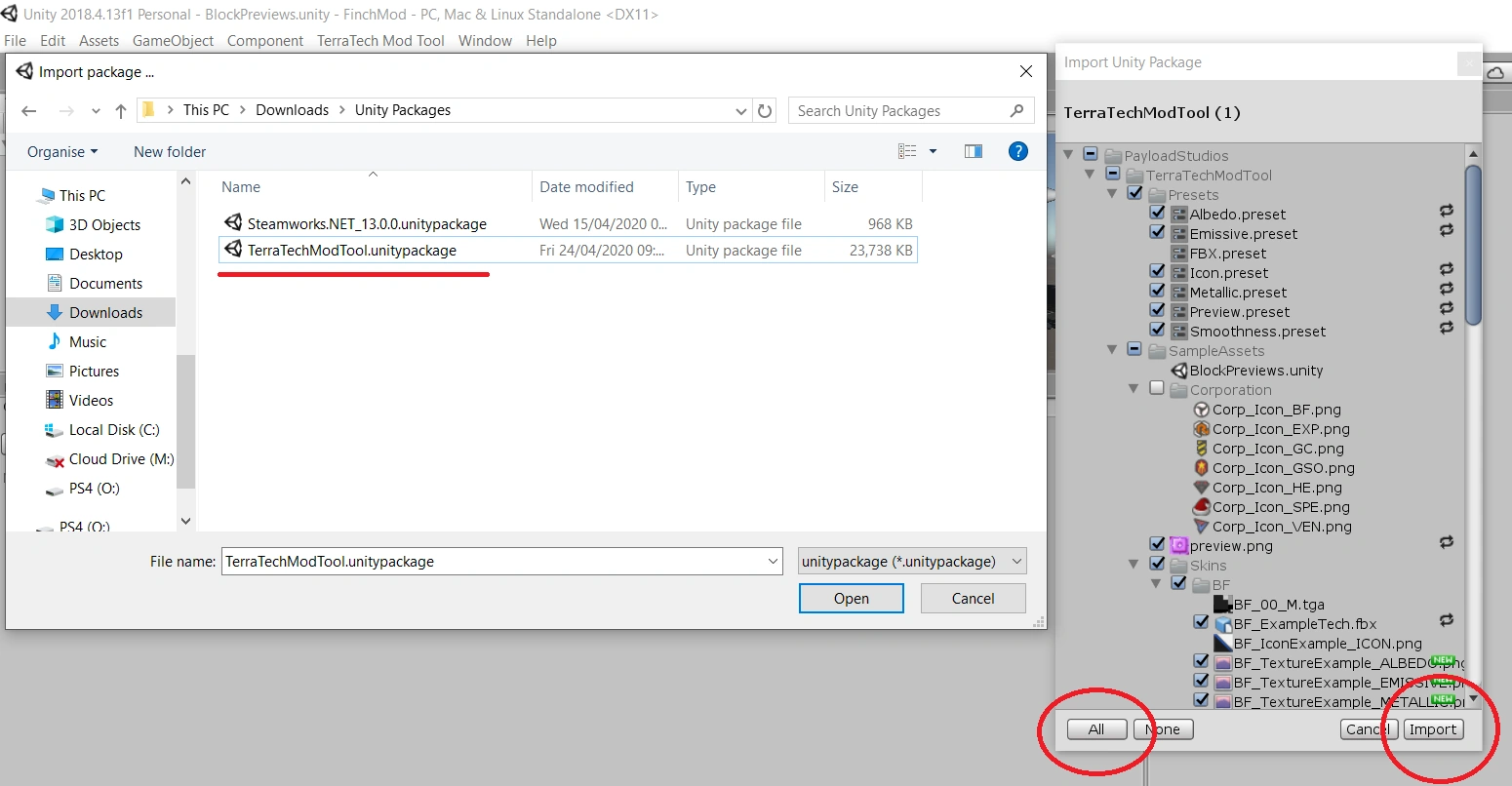Open the Assets menu
1512x786 pixels.
(99, 41)
